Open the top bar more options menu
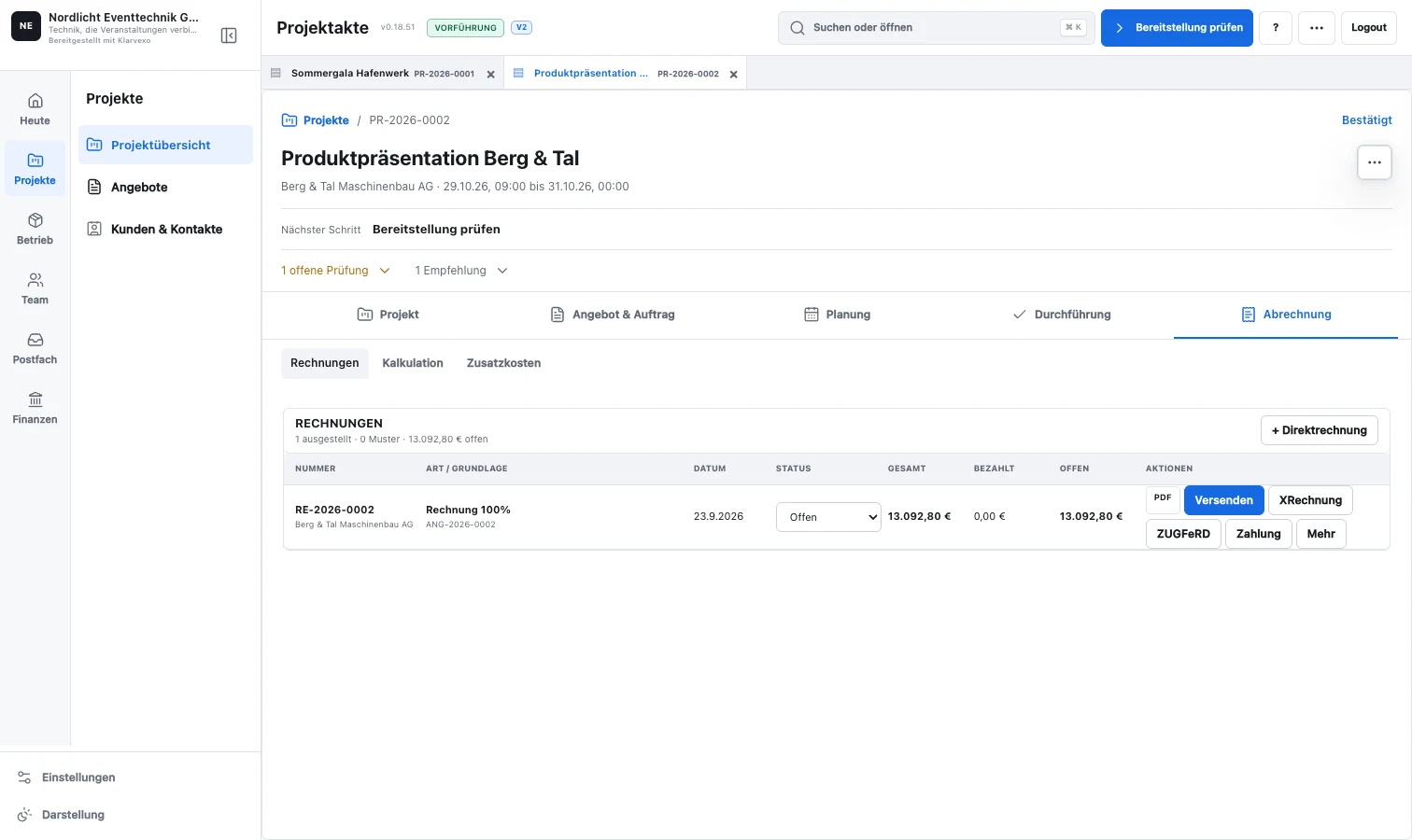The height and width of the screenshot is (840, 1412). pos(1317,28)
